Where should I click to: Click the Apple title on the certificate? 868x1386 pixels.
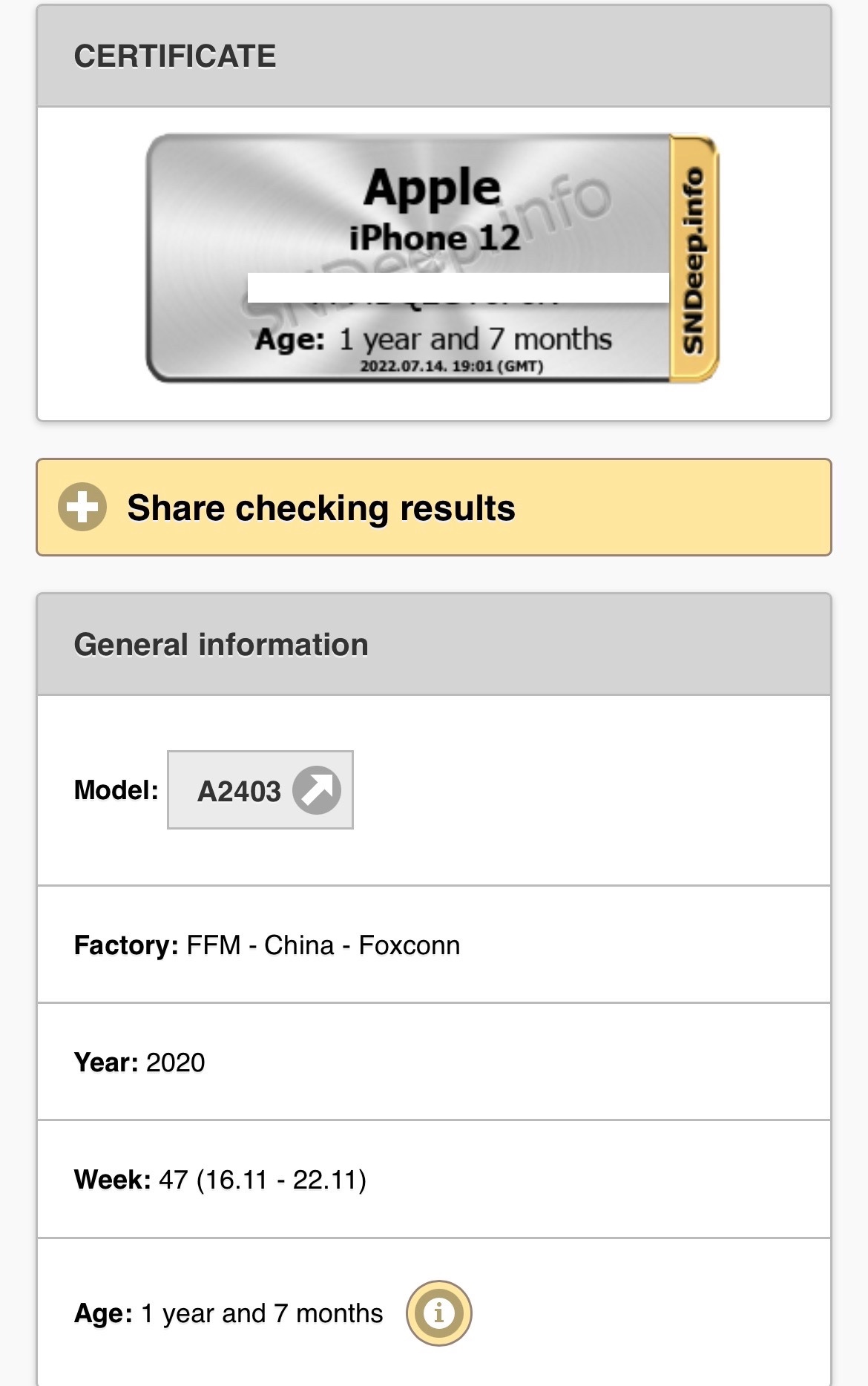click(x=433, y=186)
